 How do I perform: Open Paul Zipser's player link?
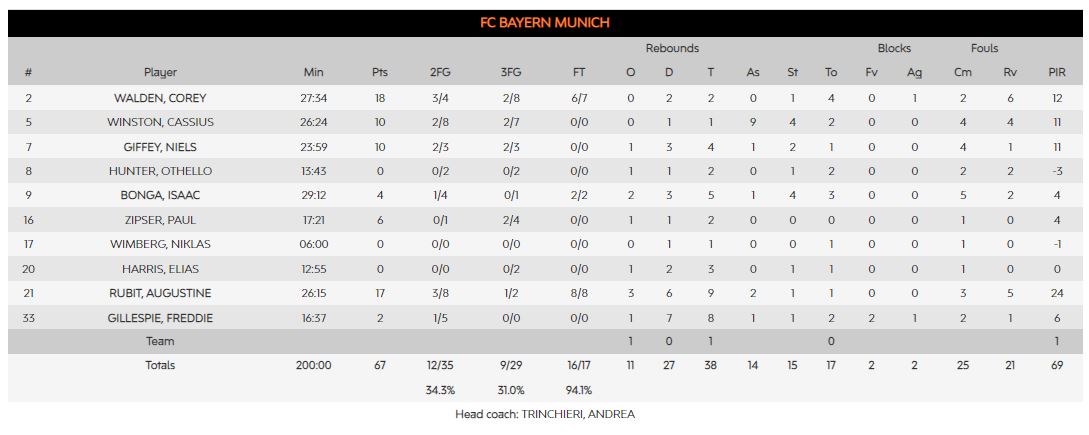tap(160, 220)
